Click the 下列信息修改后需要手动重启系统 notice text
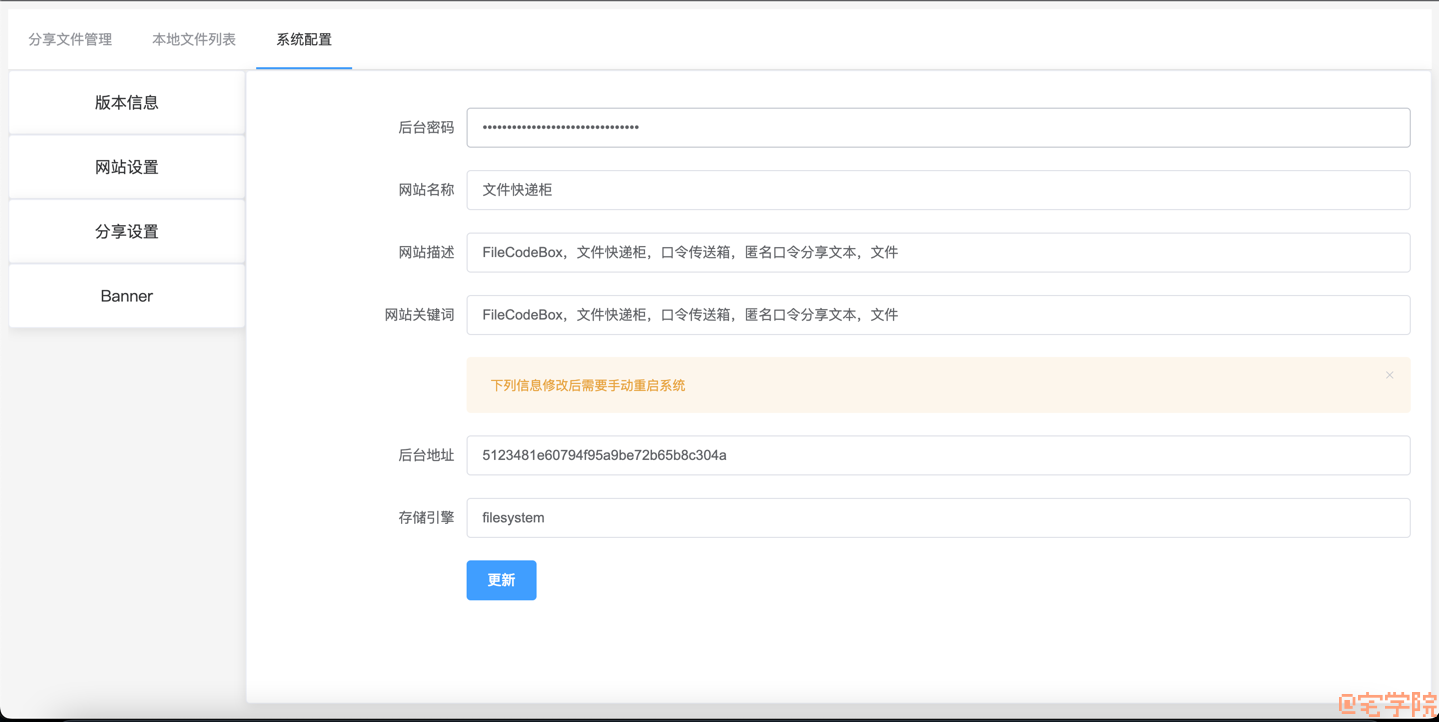Viewport: 1439px width, 722px height. click(x=587, y=386)
